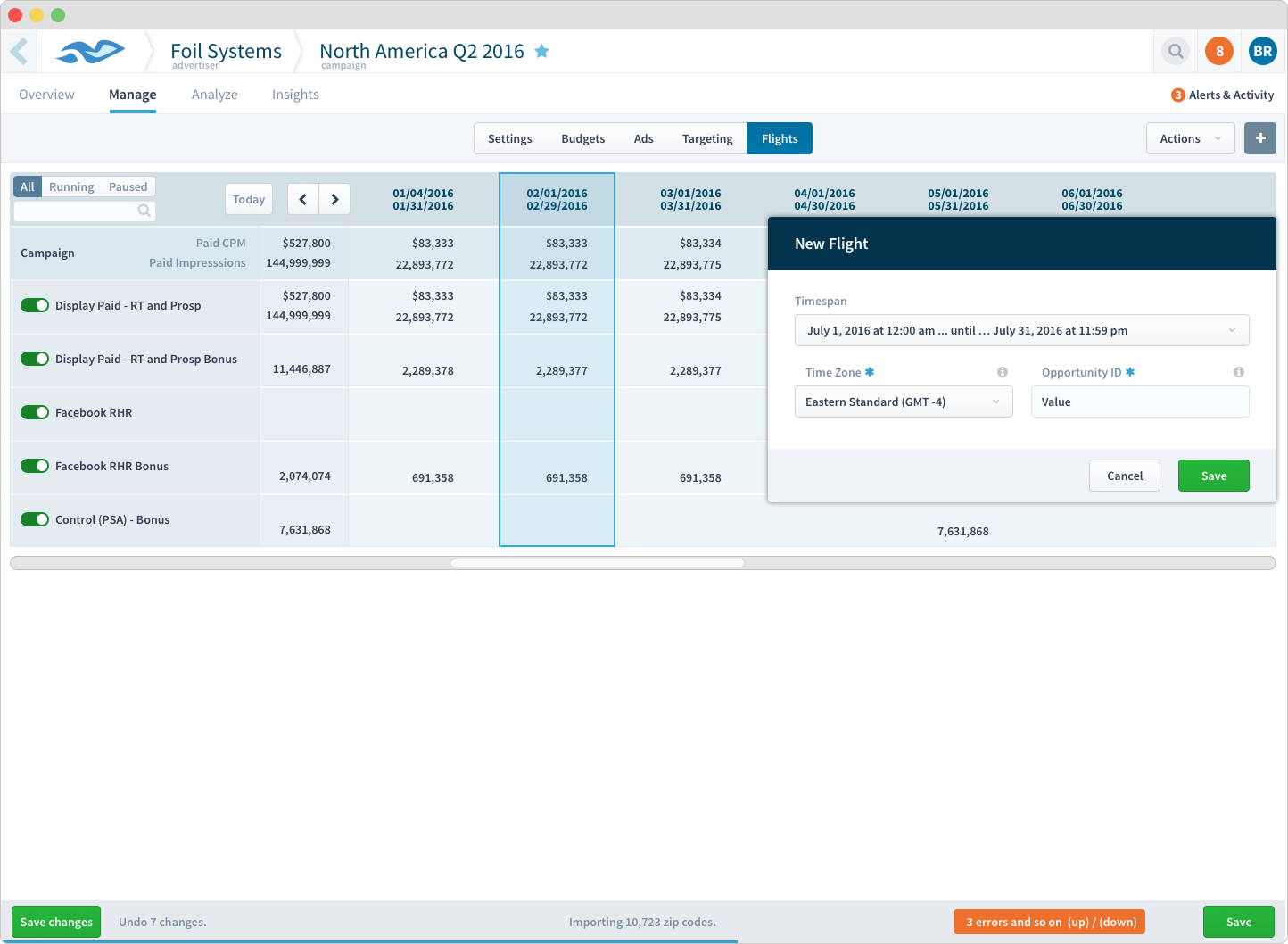Click the 11,446,887 total cell
The height and width of the screenshot is (944, 1288).
(301, 368)
